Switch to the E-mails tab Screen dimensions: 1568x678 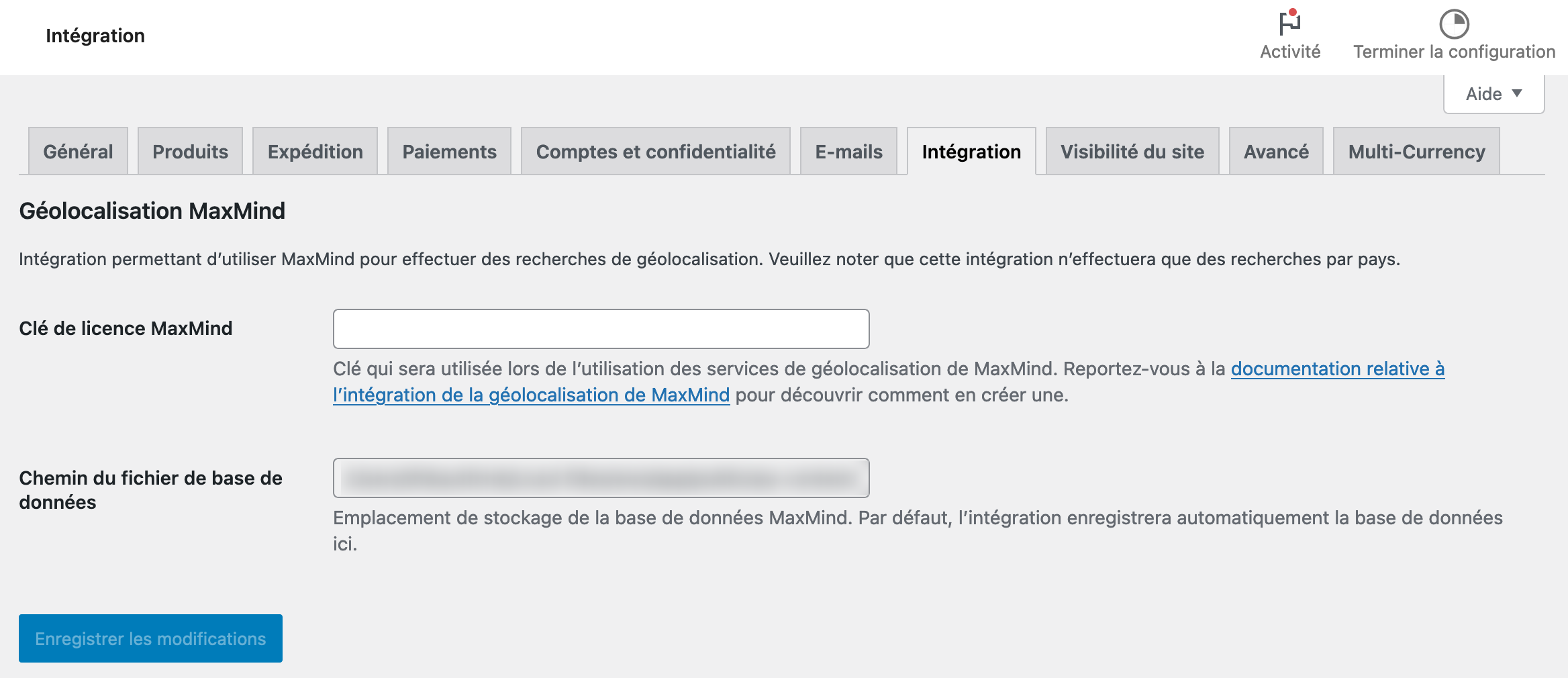[848, 152]
